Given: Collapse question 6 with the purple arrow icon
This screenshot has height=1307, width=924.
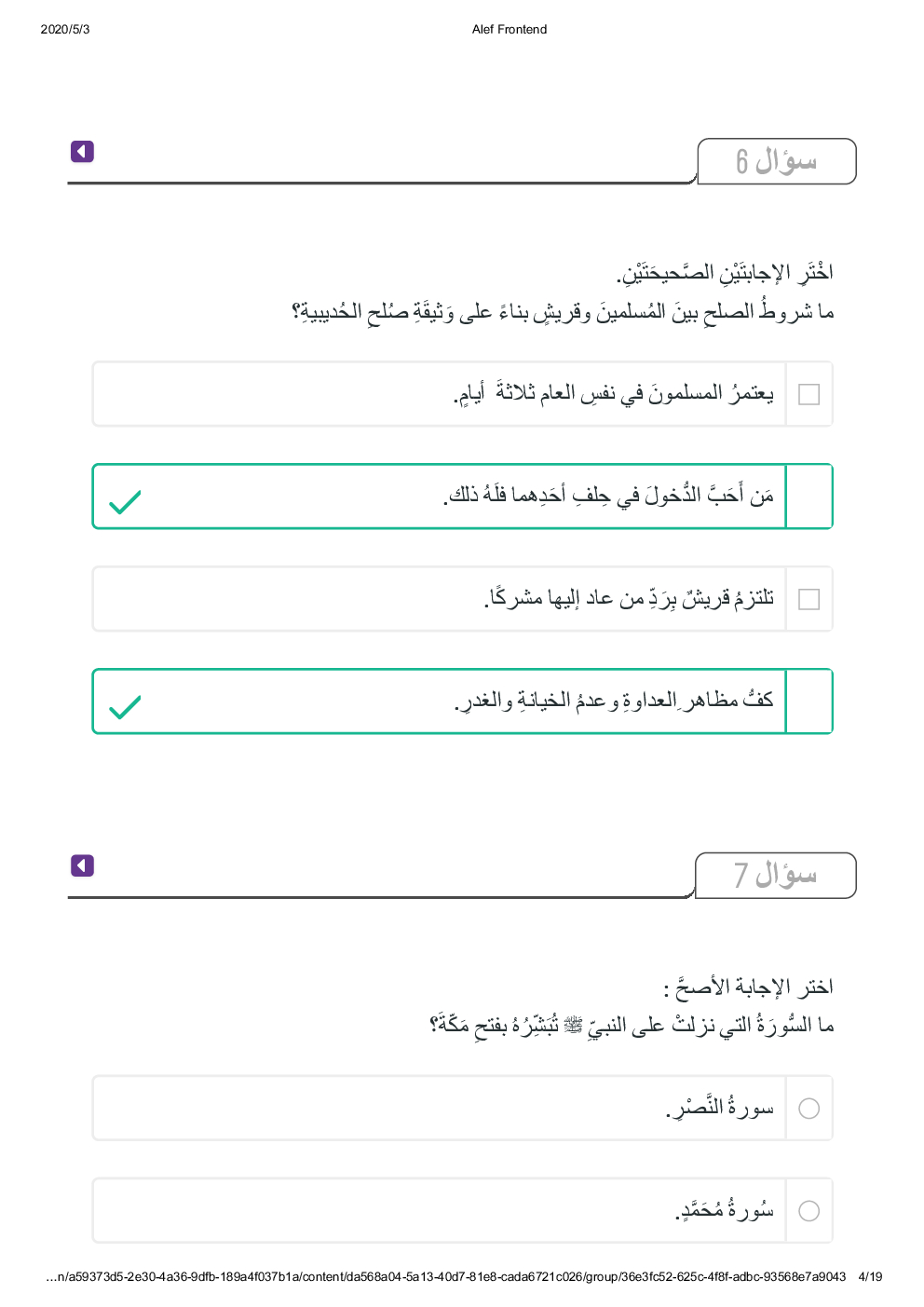Looking at the screenshot, I should point(82,151).
